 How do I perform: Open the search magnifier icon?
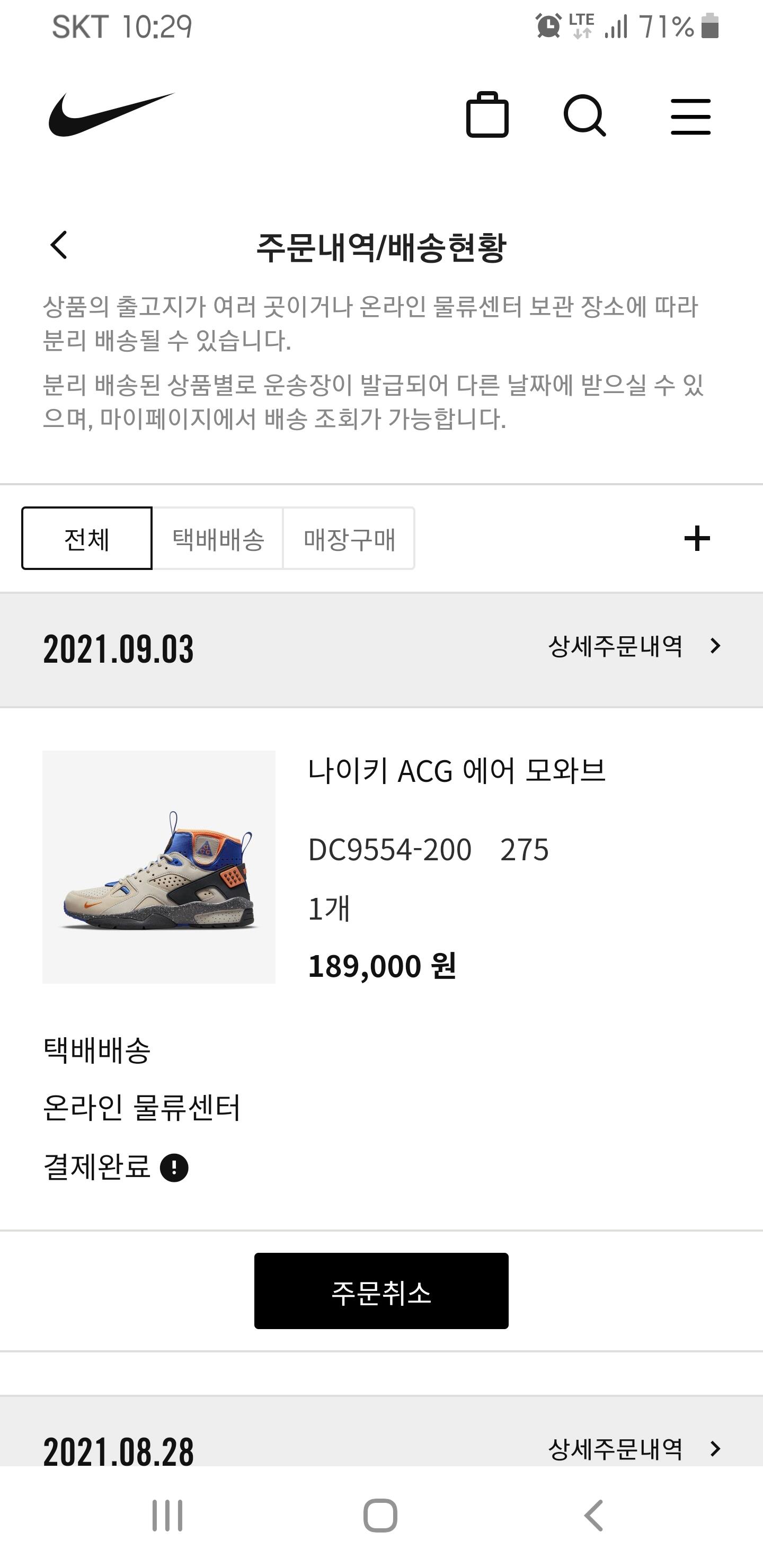[584, 115]
